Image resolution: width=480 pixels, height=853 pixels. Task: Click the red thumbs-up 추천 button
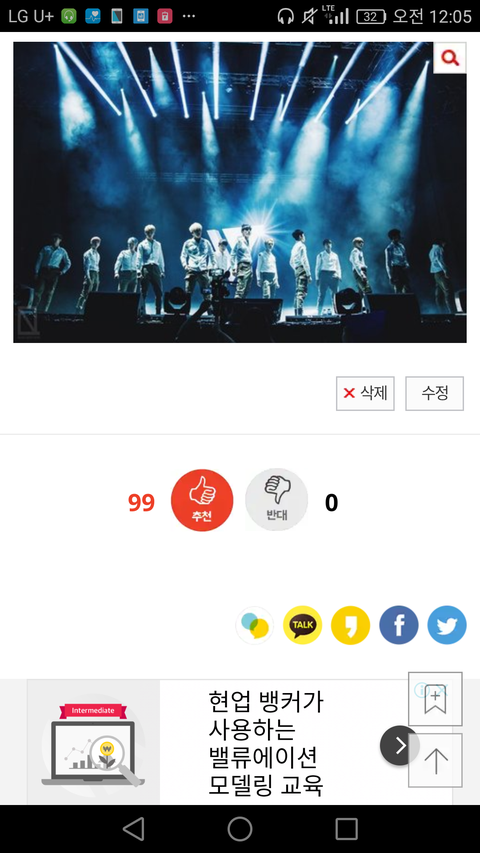coord(202,500)
